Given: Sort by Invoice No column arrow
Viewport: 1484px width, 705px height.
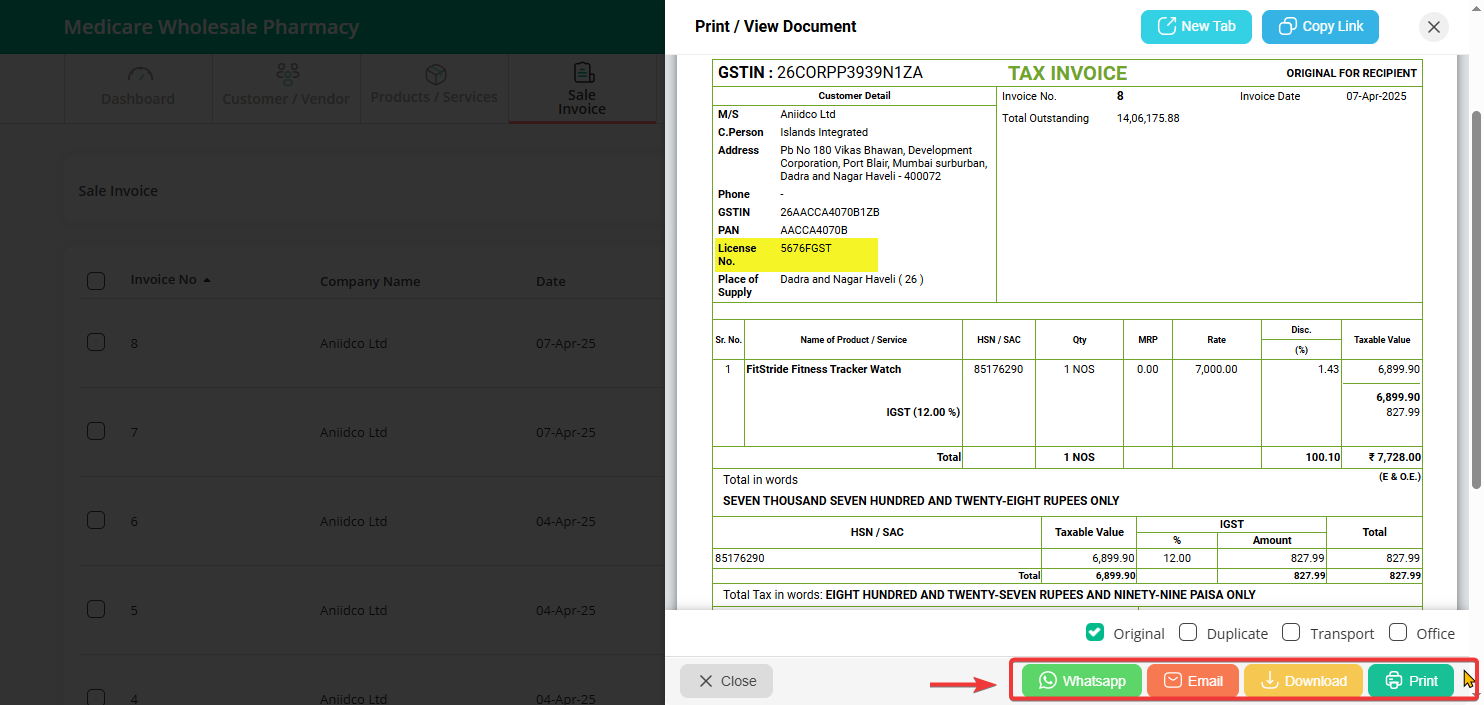Looking at the screenshot, I should click(x=207, y=281).
